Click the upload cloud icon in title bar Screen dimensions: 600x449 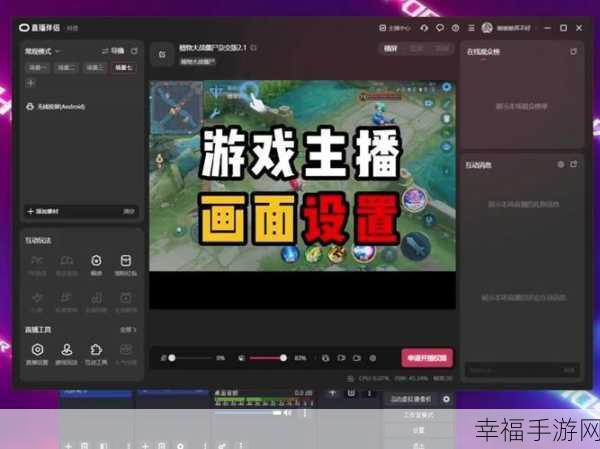pos(424,28)
